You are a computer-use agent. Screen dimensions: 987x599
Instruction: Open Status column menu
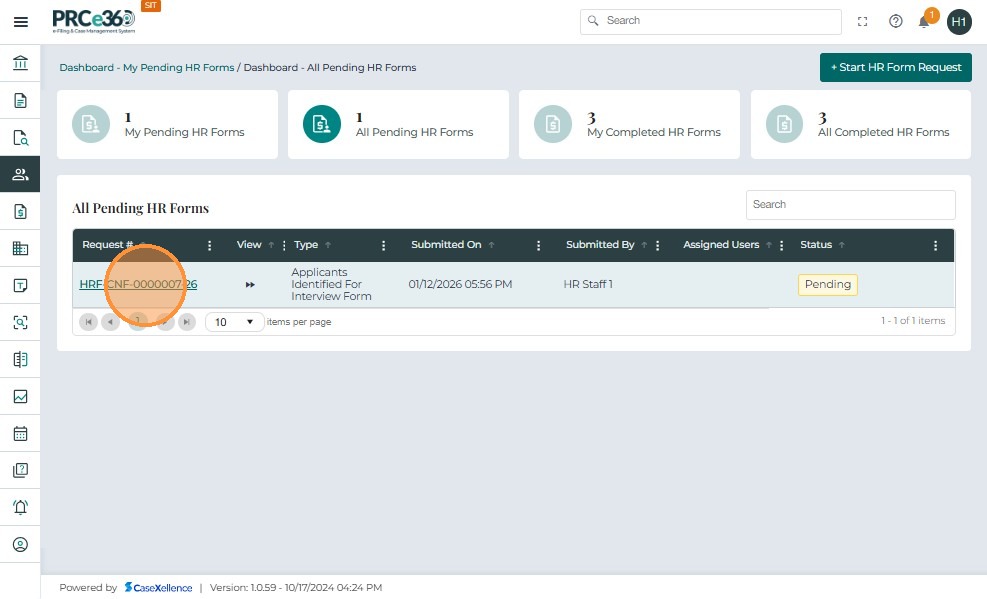coord(935,245)
